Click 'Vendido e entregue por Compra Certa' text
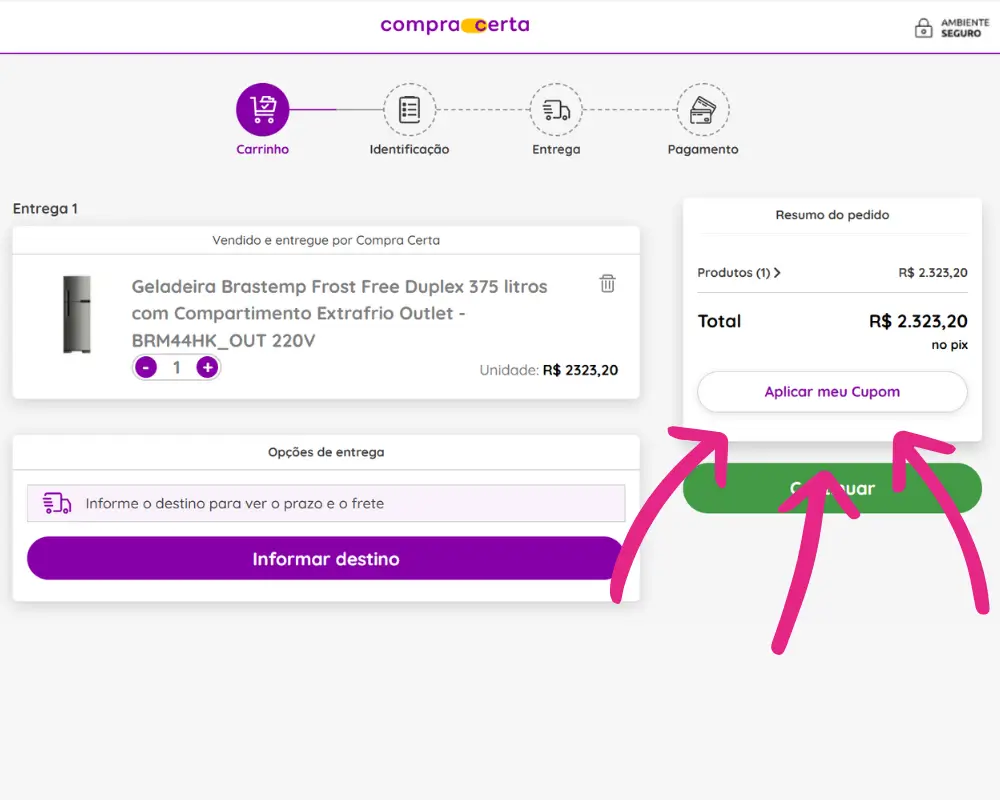This screenshot has height=800, width=1000. point(326,241)
